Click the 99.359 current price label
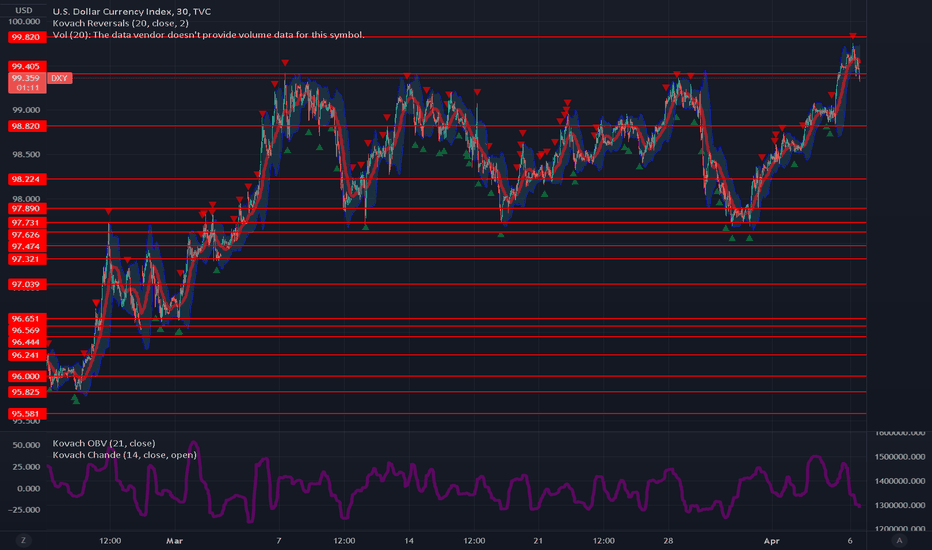Viewport: 932px width, 550px height. pyautogui.click(x=27, y=78)
